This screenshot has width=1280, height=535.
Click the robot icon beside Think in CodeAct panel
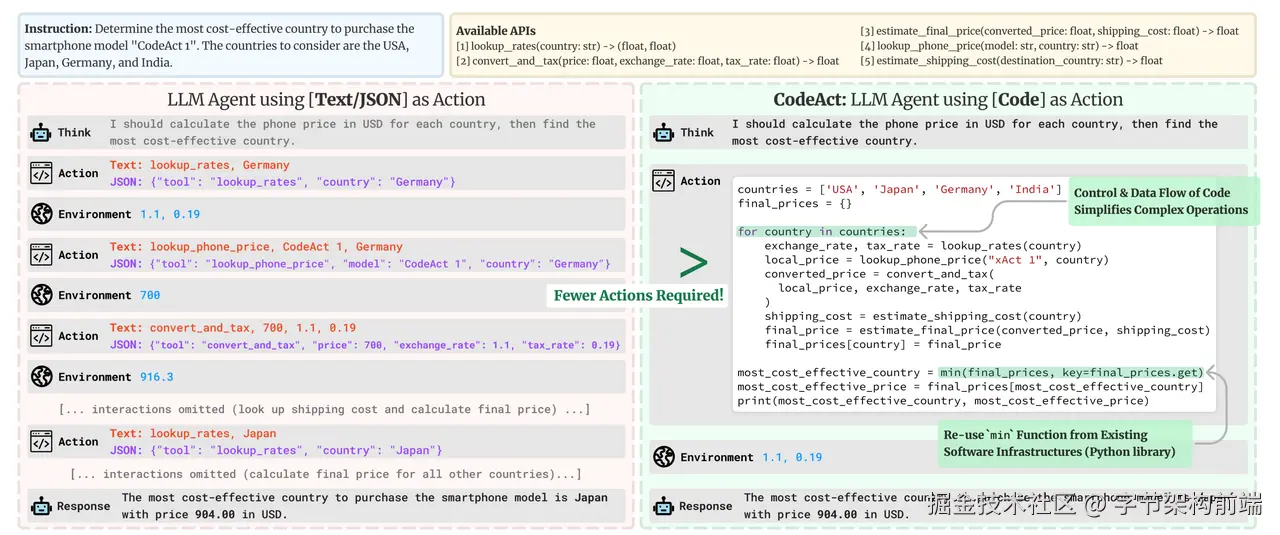tap(663, 132)
